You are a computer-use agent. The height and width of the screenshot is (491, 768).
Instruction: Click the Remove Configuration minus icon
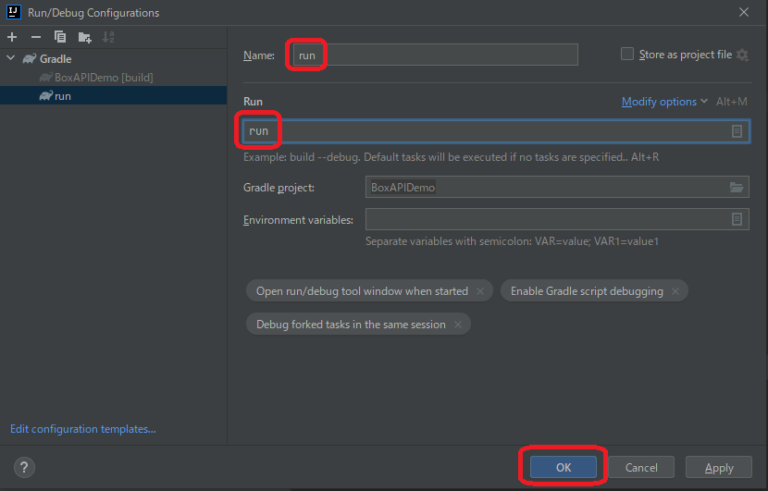coord(36,37)
